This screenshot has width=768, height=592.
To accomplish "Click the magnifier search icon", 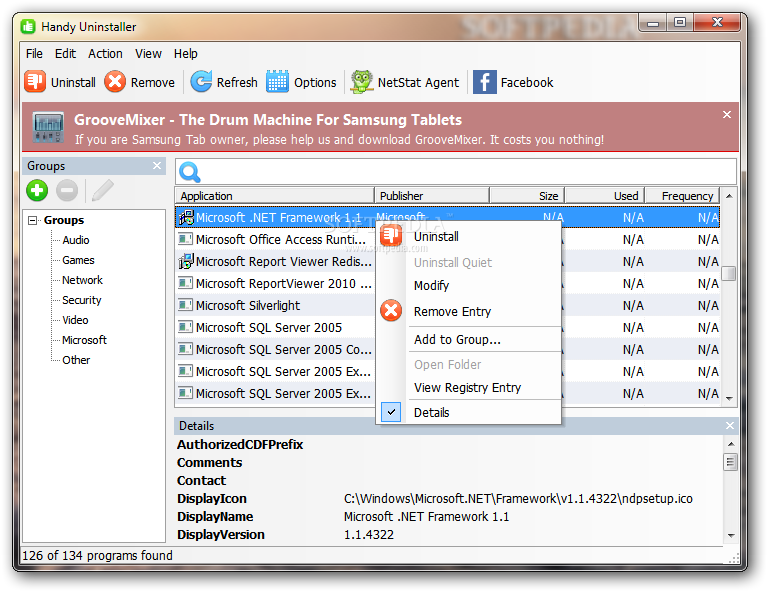I will click(190, 172).
